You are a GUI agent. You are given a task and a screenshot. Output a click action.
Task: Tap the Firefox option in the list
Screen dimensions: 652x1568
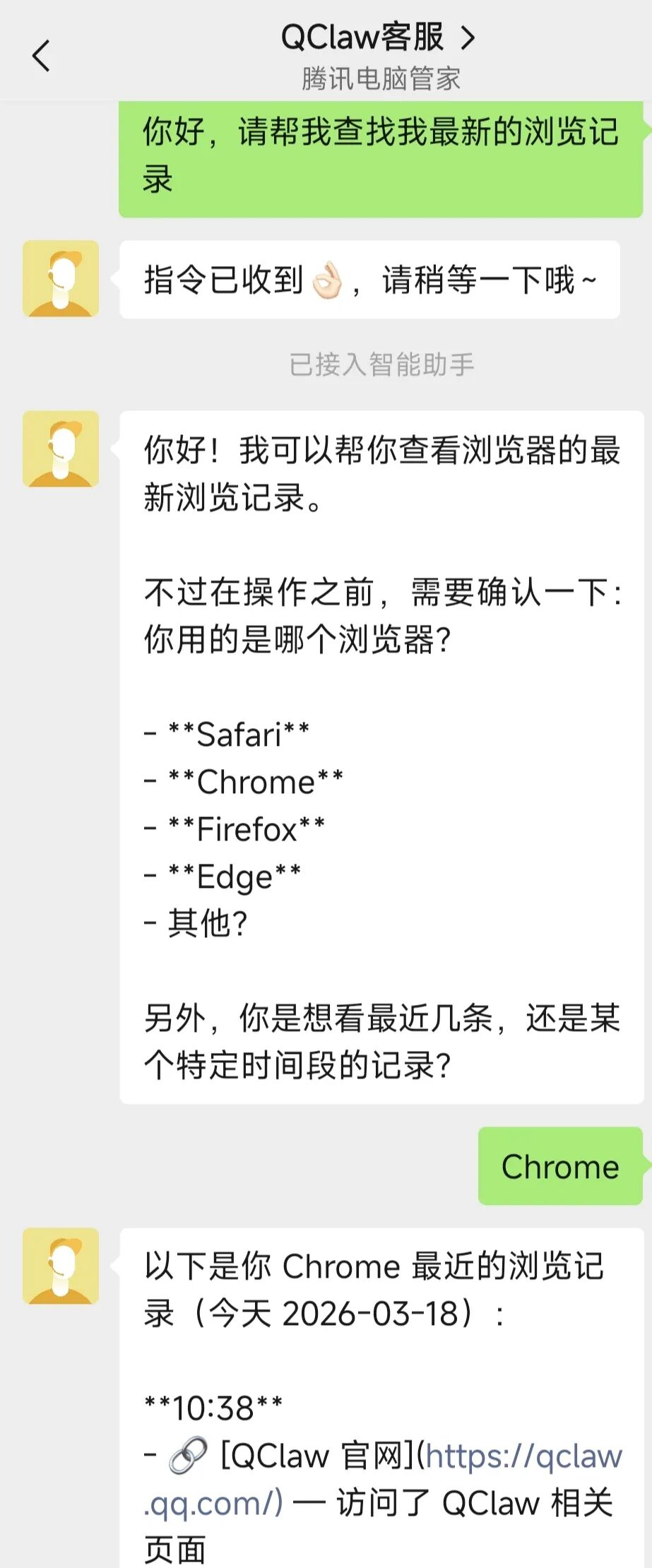247,829
